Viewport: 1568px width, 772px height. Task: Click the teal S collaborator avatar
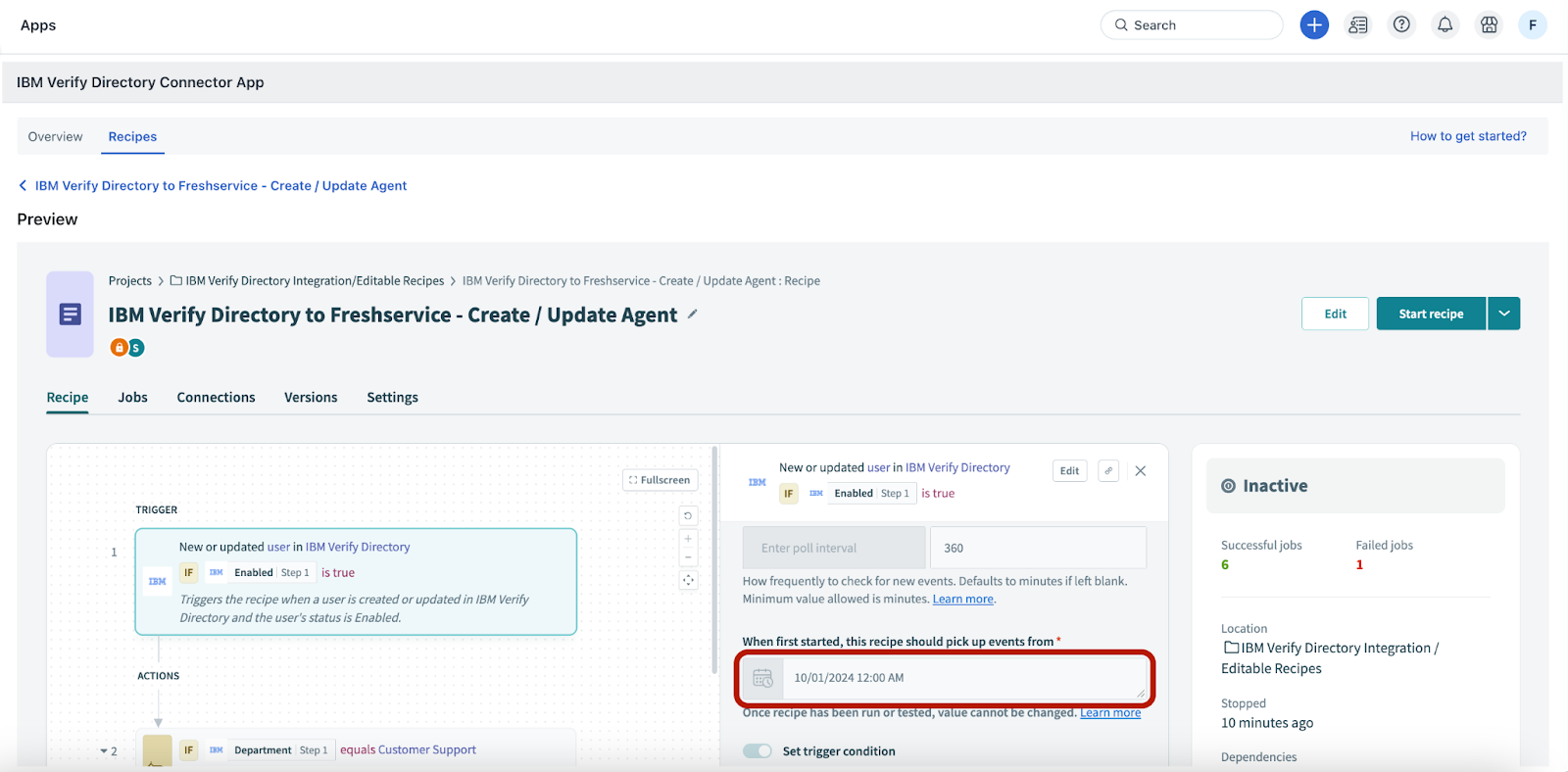click(136, 348)
